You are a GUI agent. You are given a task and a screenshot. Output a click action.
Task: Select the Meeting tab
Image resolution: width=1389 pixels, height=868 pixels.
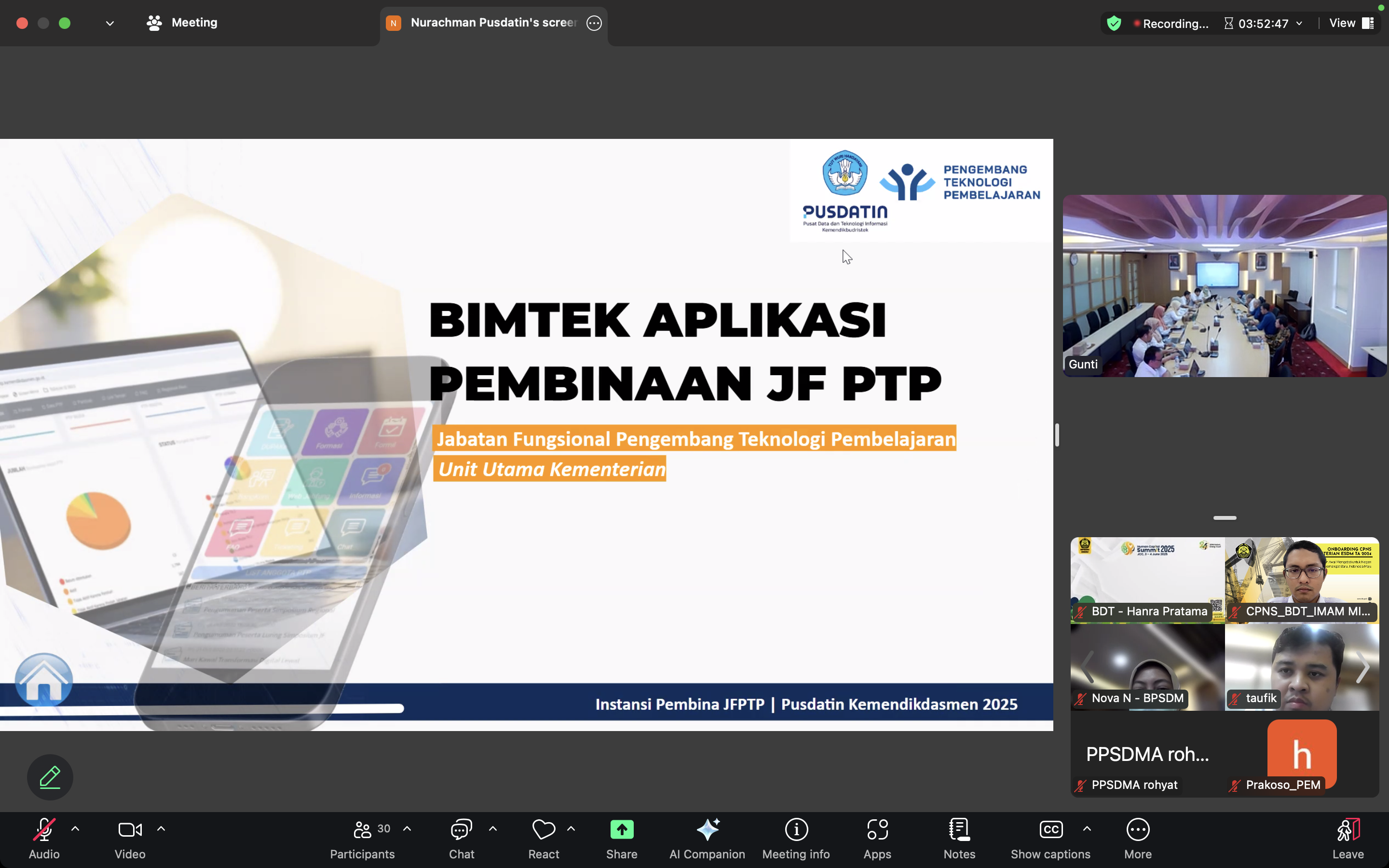pyautogui.click(x=182, y=23)
